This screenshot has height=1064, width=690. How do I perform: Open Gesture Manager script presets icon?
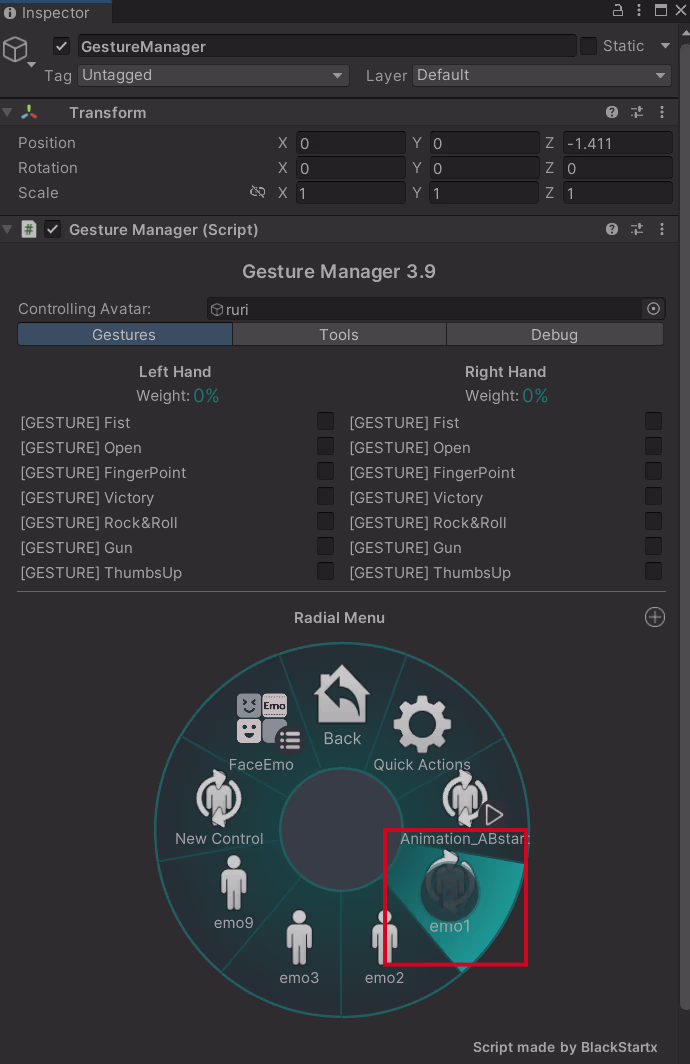click(637, 229)
